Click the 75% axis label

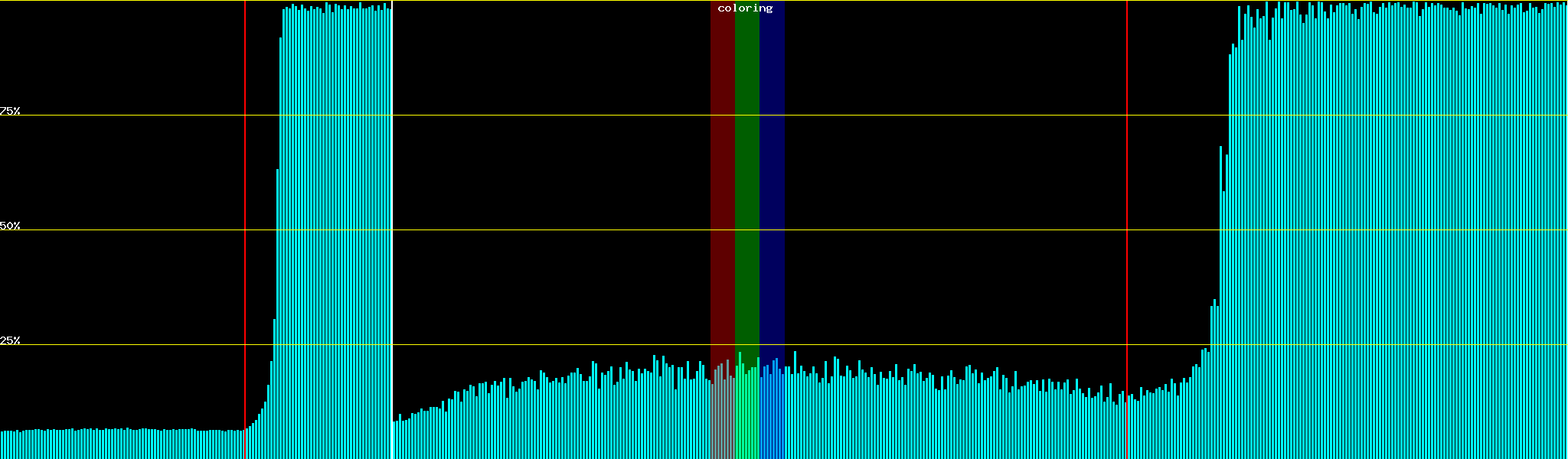(x=10, y=111)
